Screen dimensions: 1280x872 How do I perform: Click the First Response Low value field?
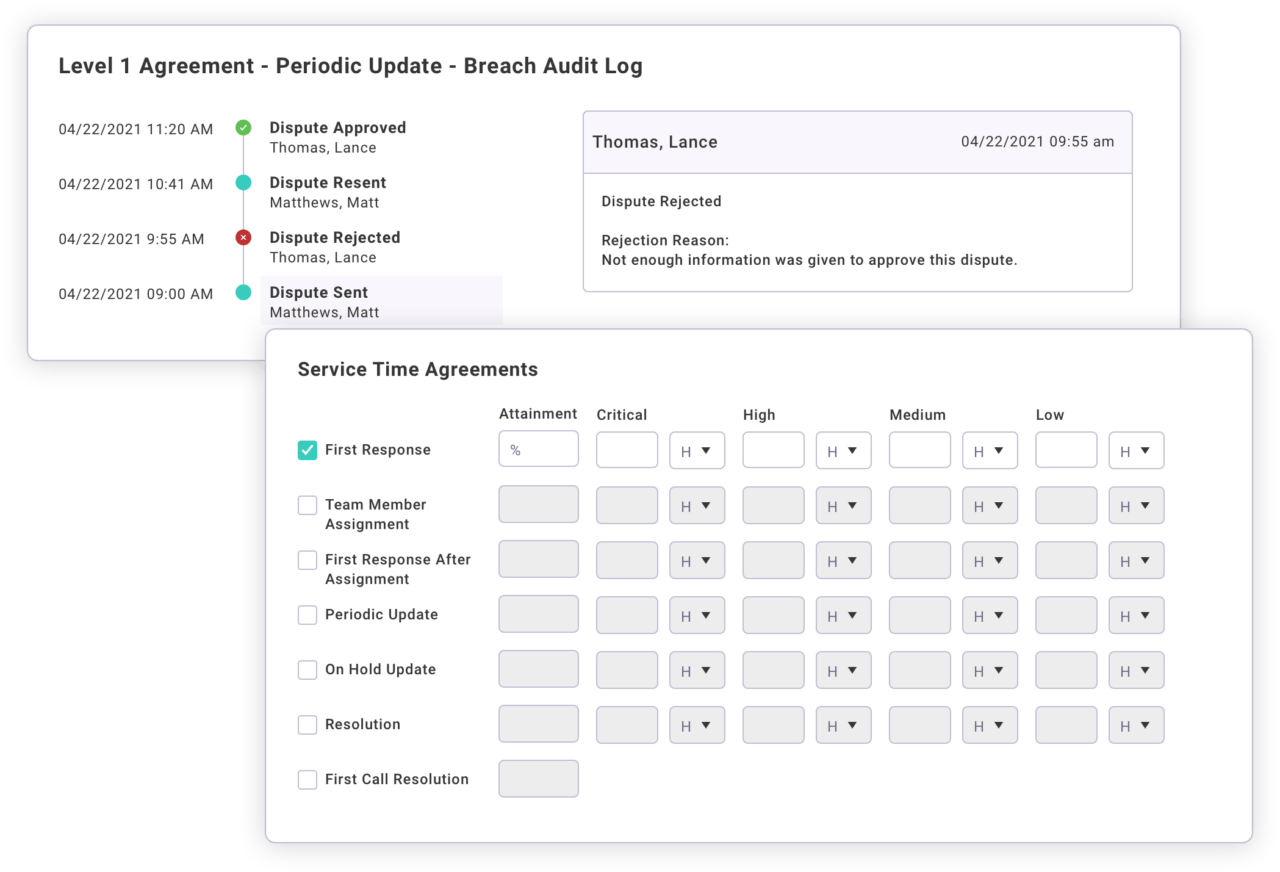click(x=1066, y=450)
